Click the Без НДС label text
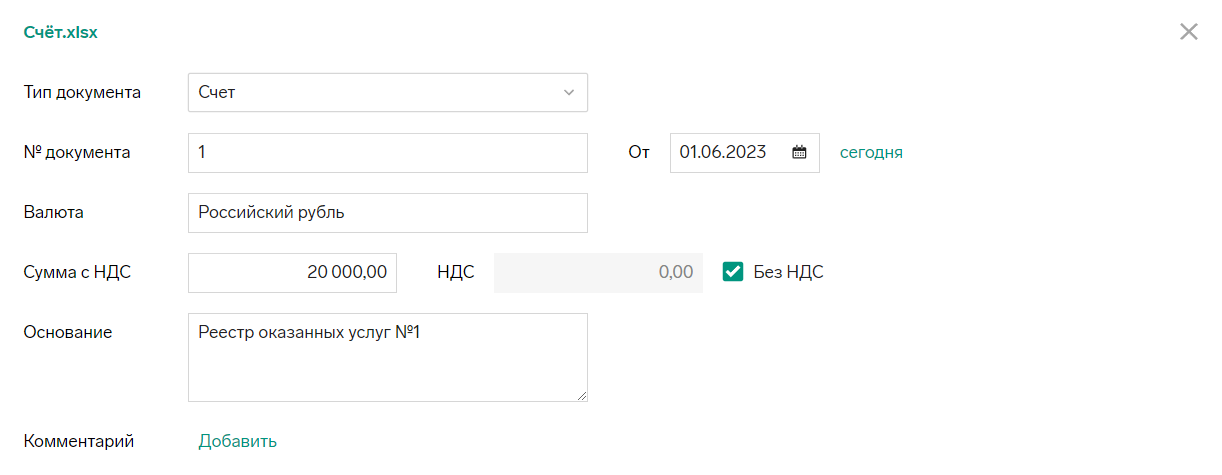Image resolution: width=1222 pixels, height=475 pixels. coord(788,272)
